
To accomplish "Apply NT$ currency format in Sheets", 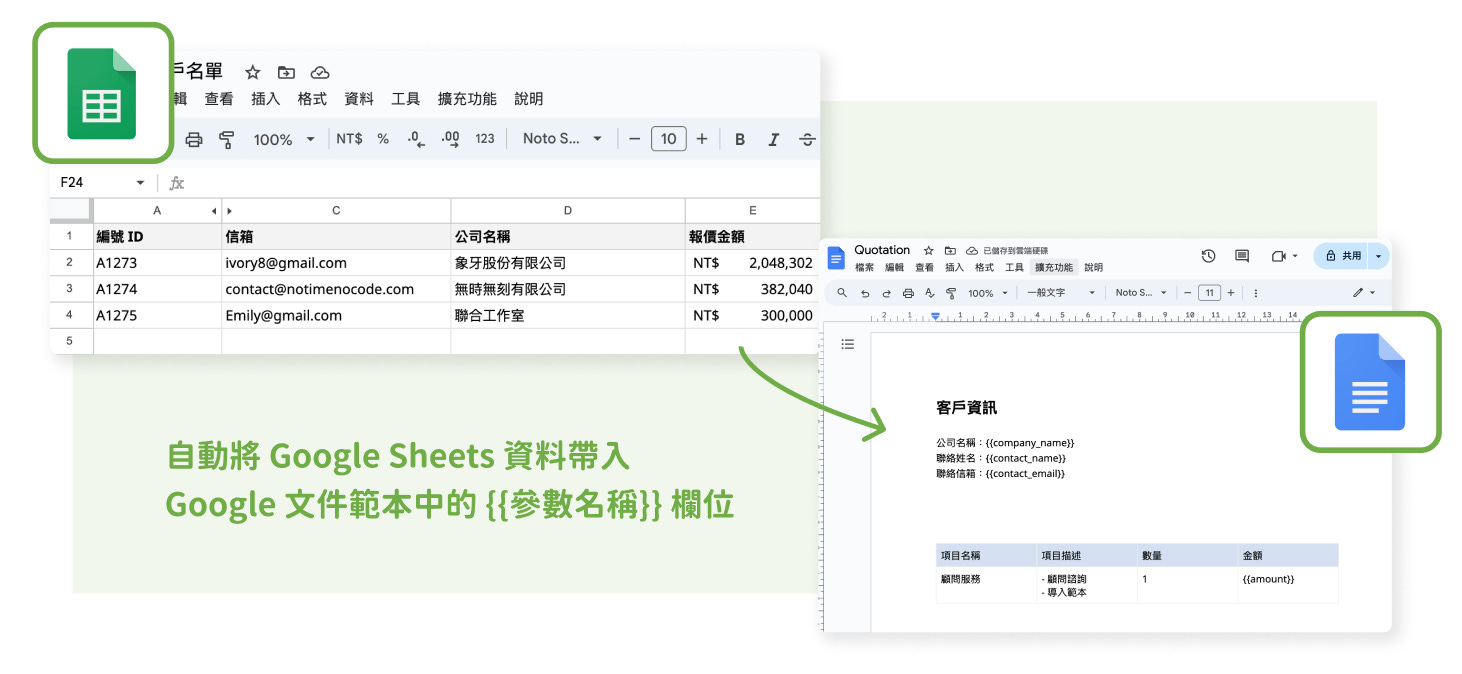I will [349, 139].
